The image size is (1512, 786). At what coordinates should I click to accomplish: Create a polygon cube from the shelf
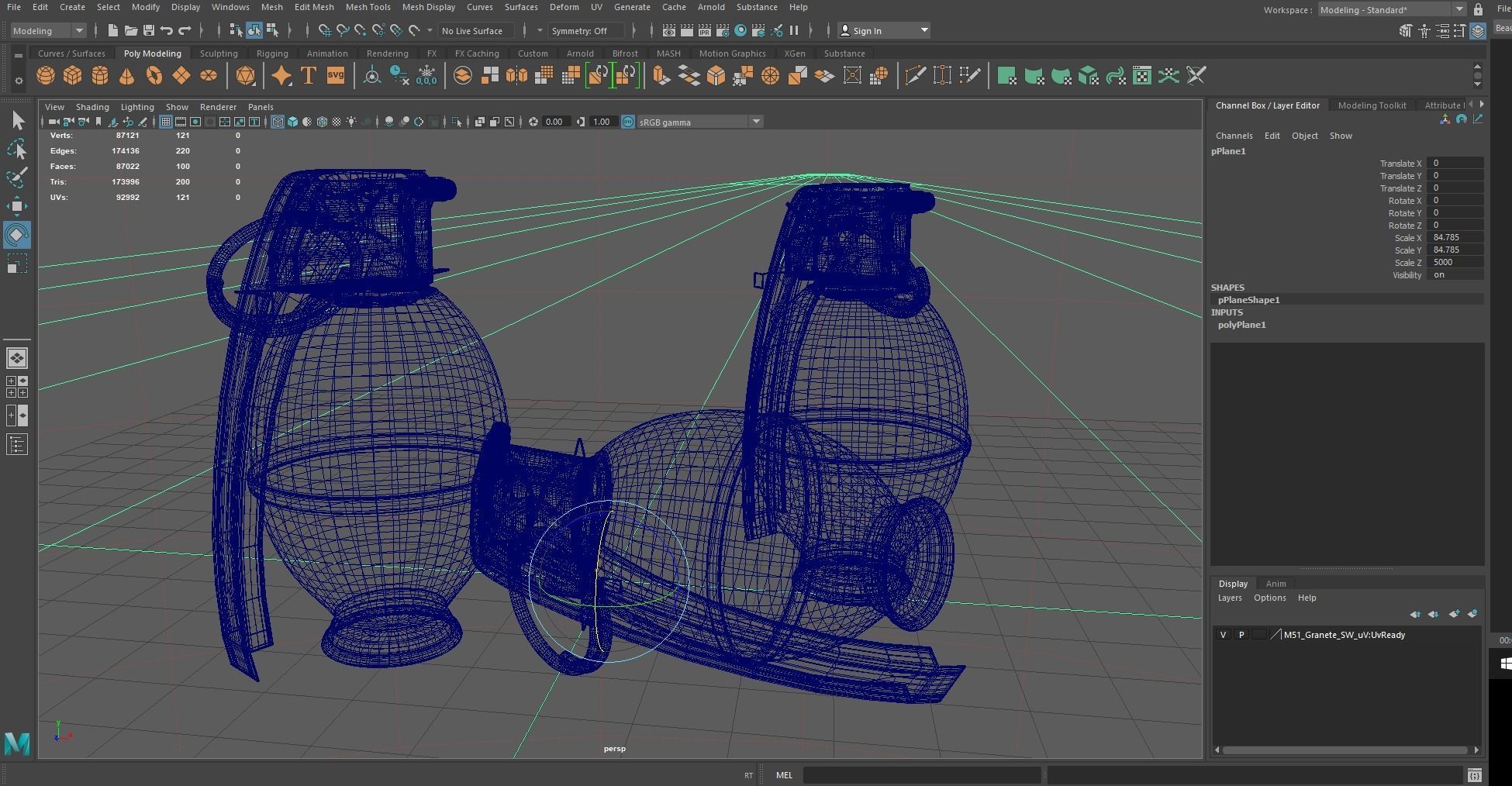[73, 76]
